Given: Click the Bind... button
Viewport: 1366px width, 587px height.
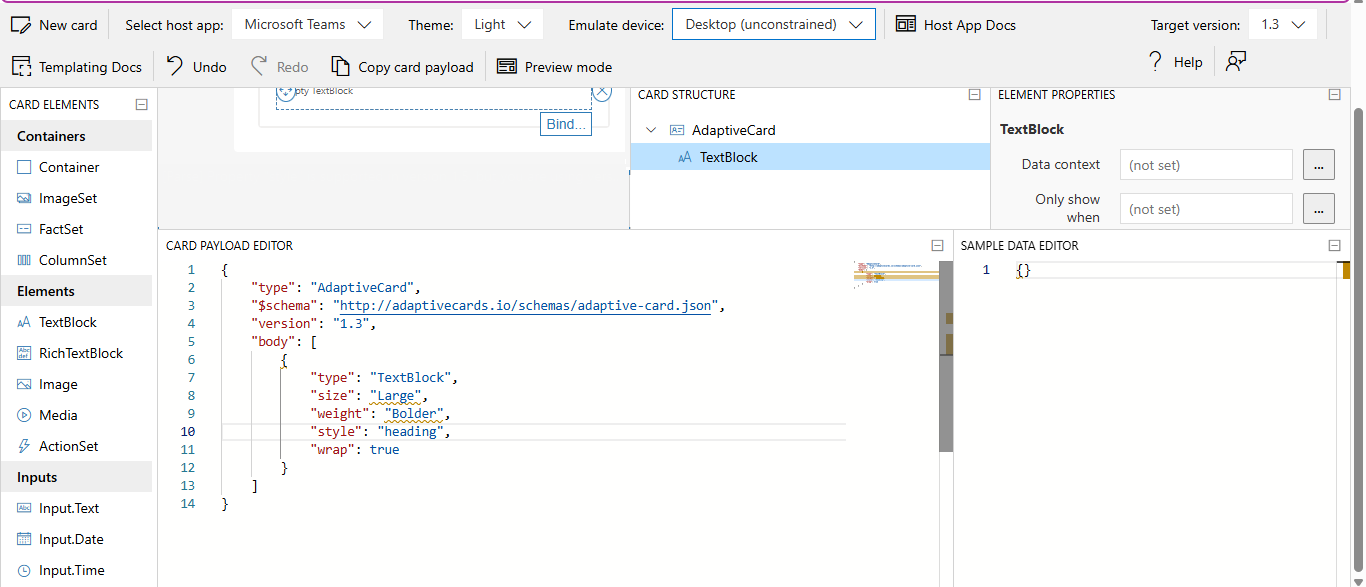Looking at the screenshot, I should tap(565, 124).
